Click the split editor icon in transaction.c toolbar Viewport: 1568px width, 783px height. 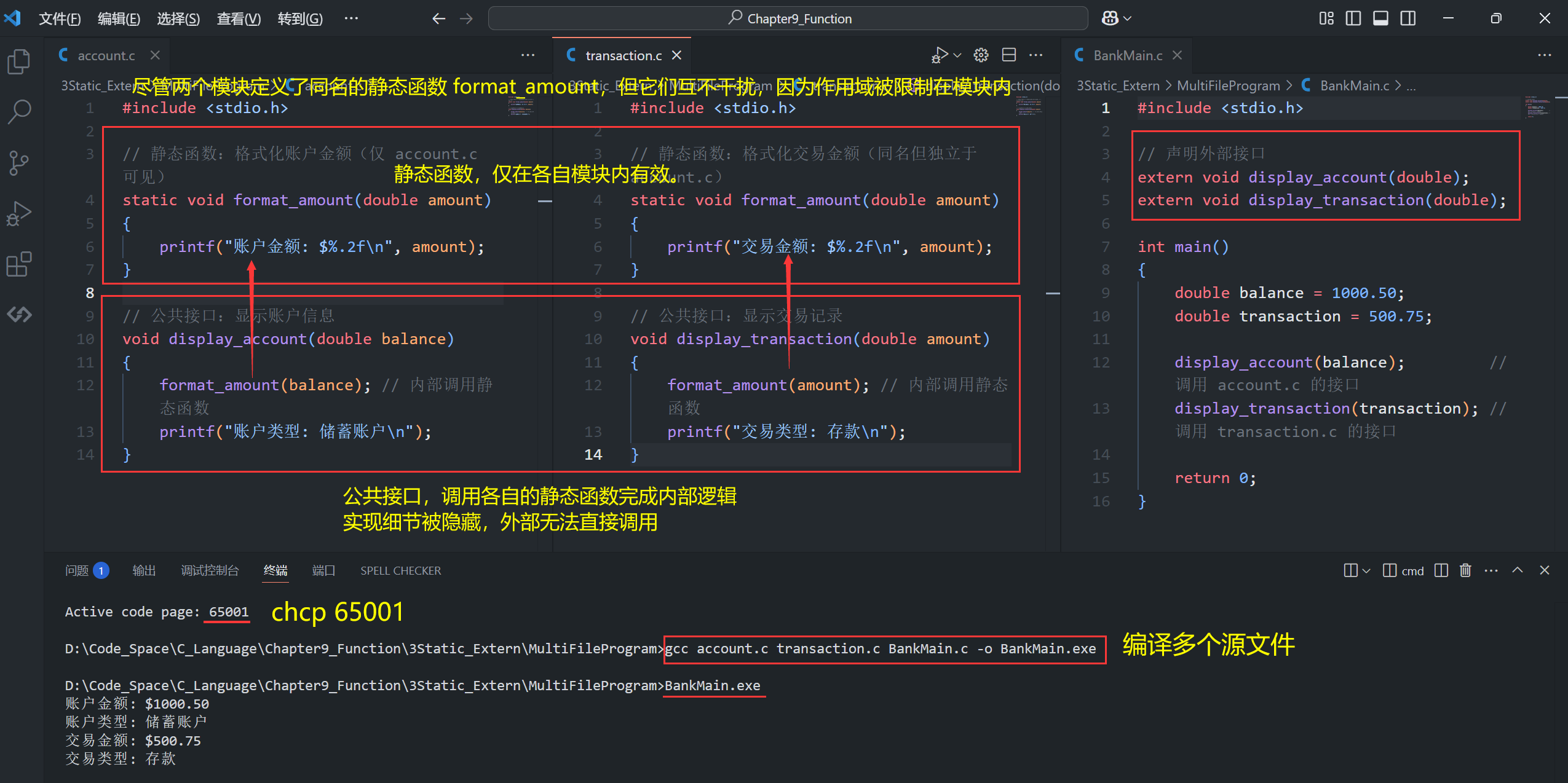click(x=1008, y=55)
